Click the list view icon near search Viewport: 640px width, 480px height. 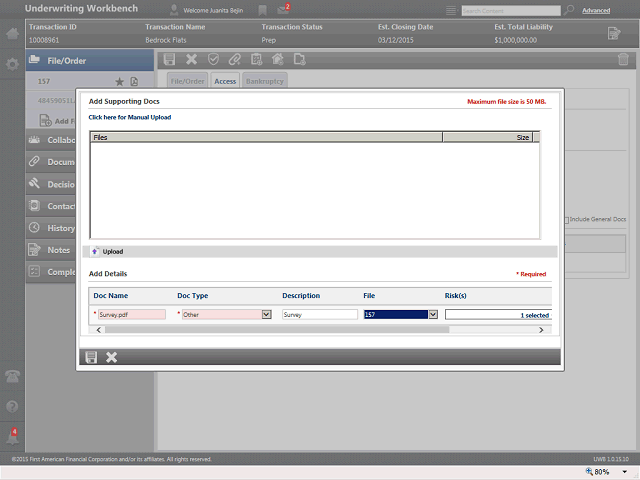coord(451,11)
